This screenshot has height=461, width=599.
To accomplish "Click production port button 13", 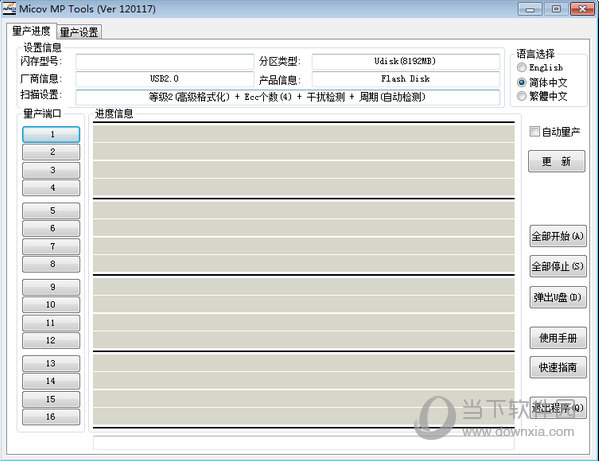I will pos(51,363).
